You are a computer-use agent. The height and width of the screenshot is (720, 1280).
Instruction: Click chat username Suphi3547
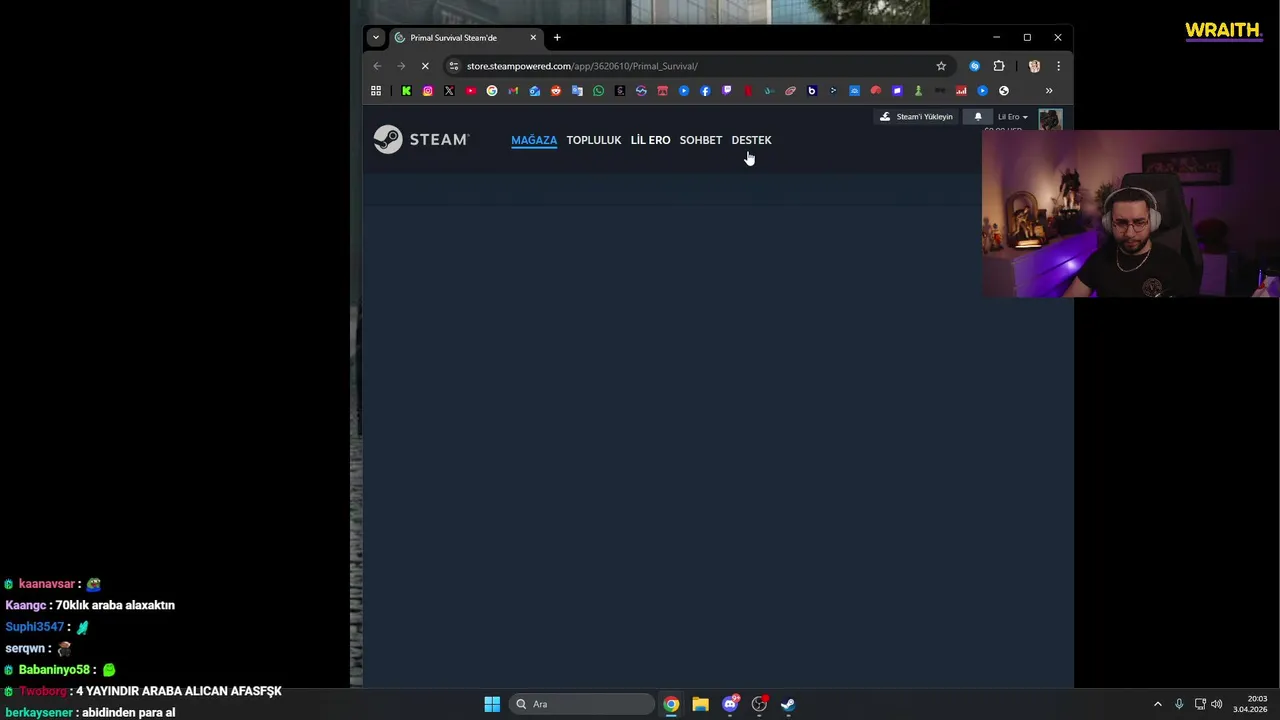pos(35,627)
